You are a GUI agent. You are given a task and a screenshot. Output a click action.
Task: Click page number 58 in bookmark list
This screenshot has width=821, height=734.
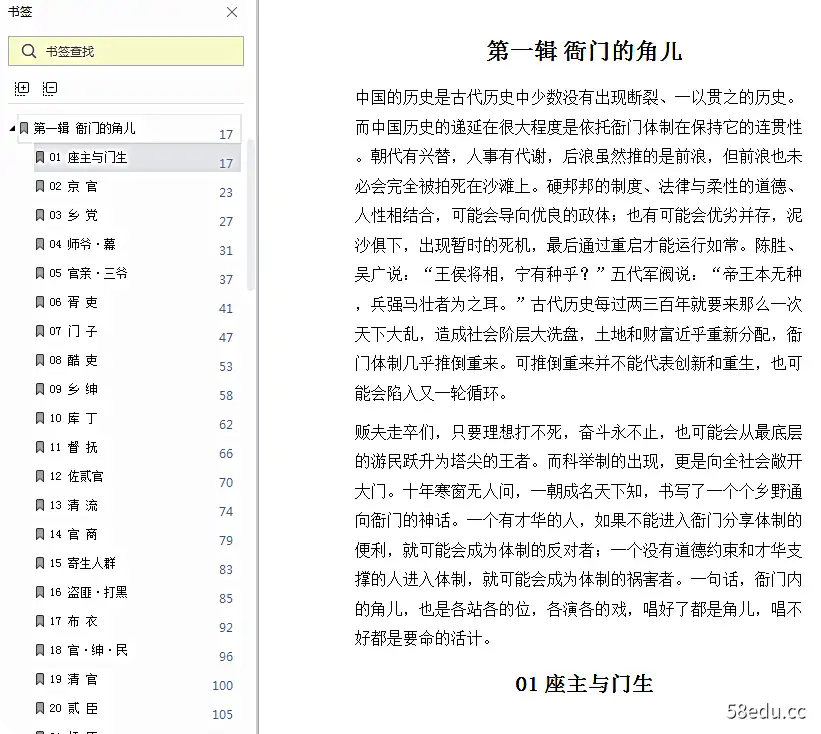click(226, 395)
